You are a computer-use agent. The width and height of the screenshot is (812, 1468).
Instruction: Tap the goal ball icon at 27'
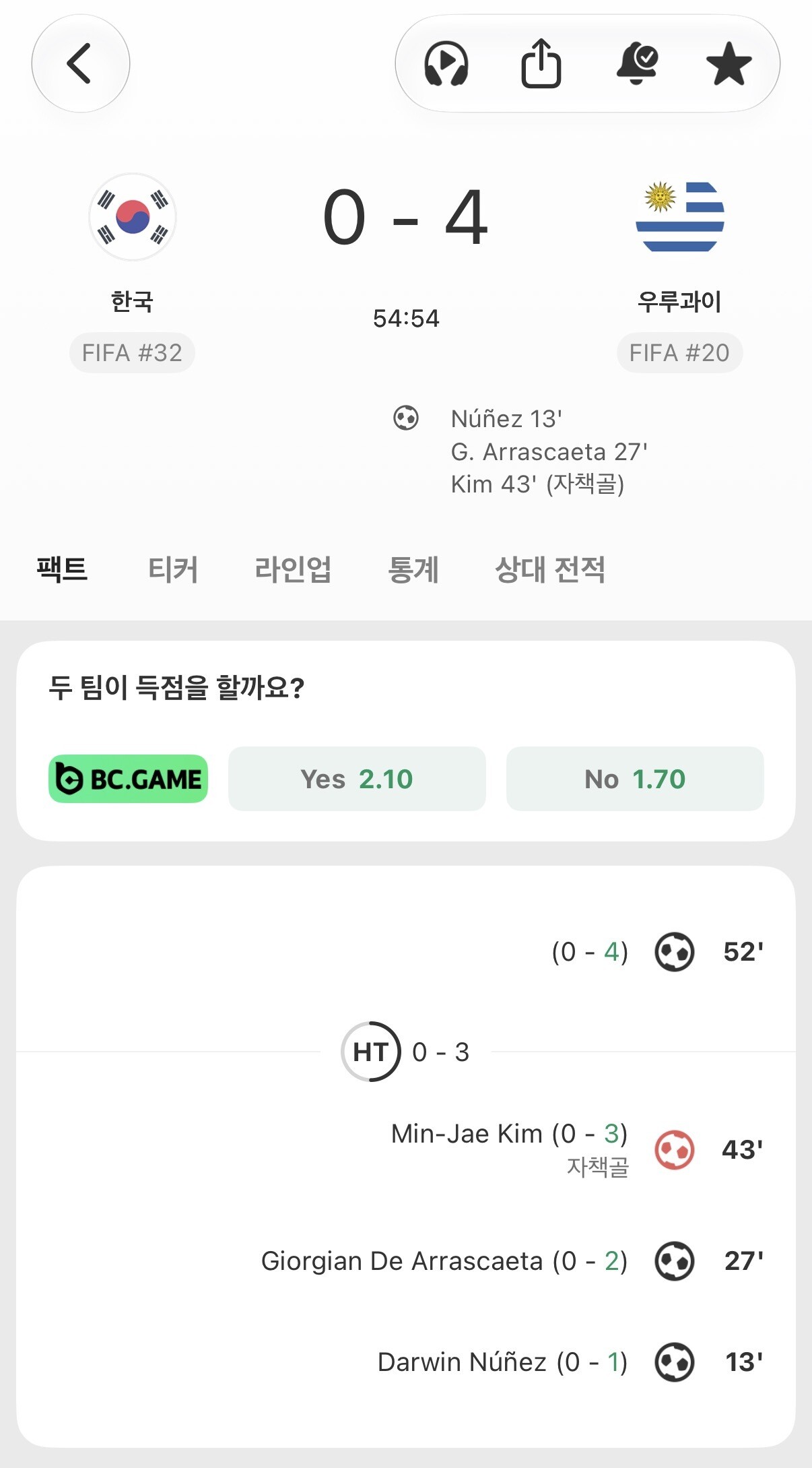click(x=674, y=1260)
